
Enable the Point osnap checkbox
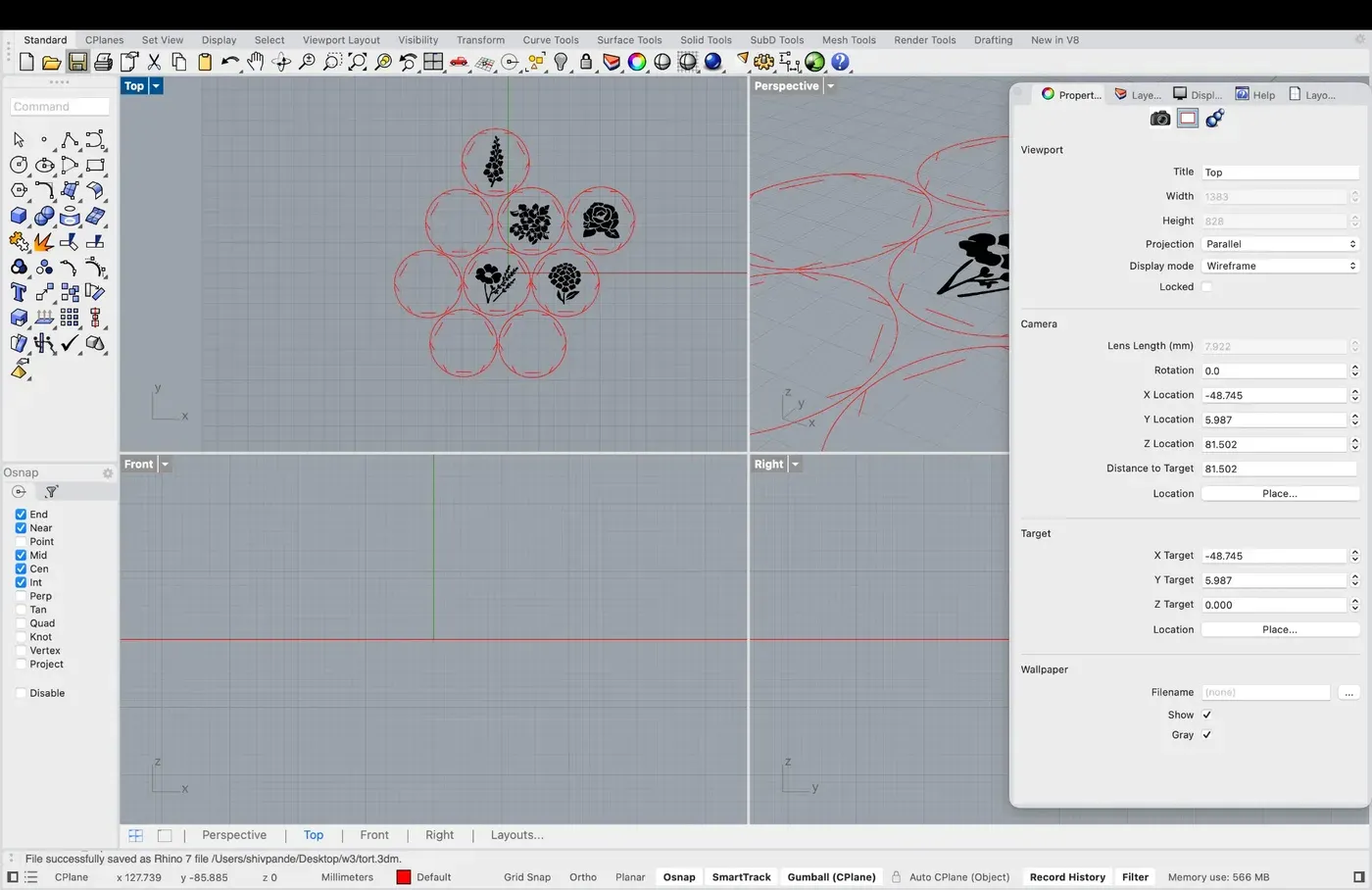tap(21, 542)
